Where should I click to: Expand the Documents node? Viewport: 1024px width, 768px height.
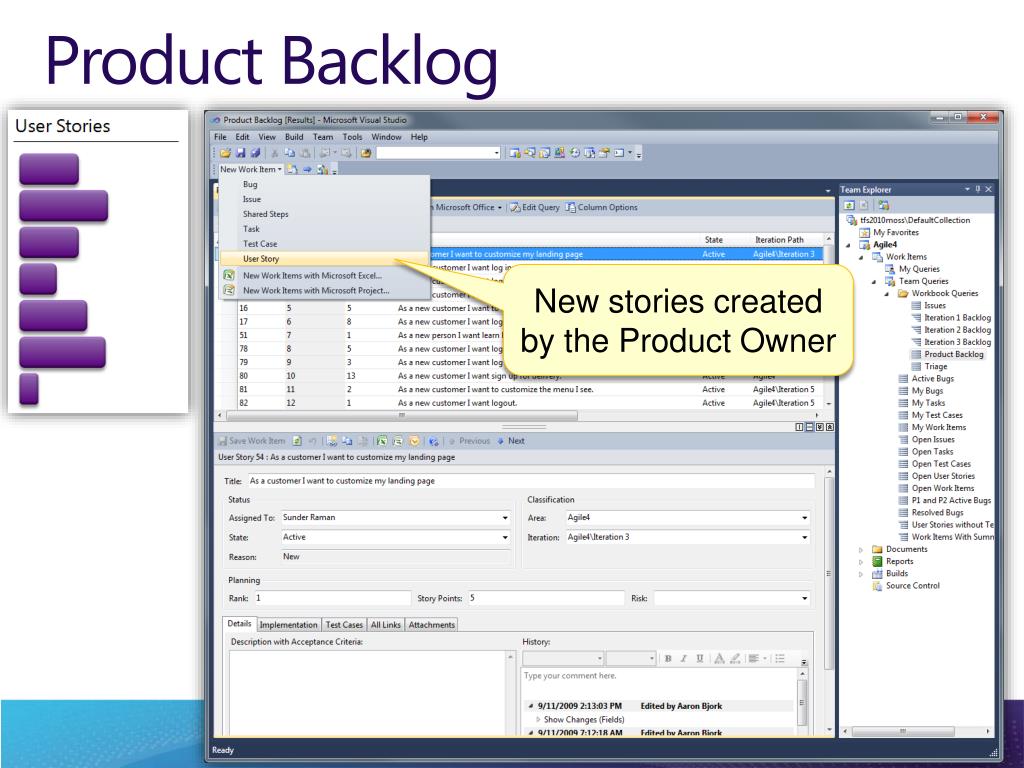point(861,550)
